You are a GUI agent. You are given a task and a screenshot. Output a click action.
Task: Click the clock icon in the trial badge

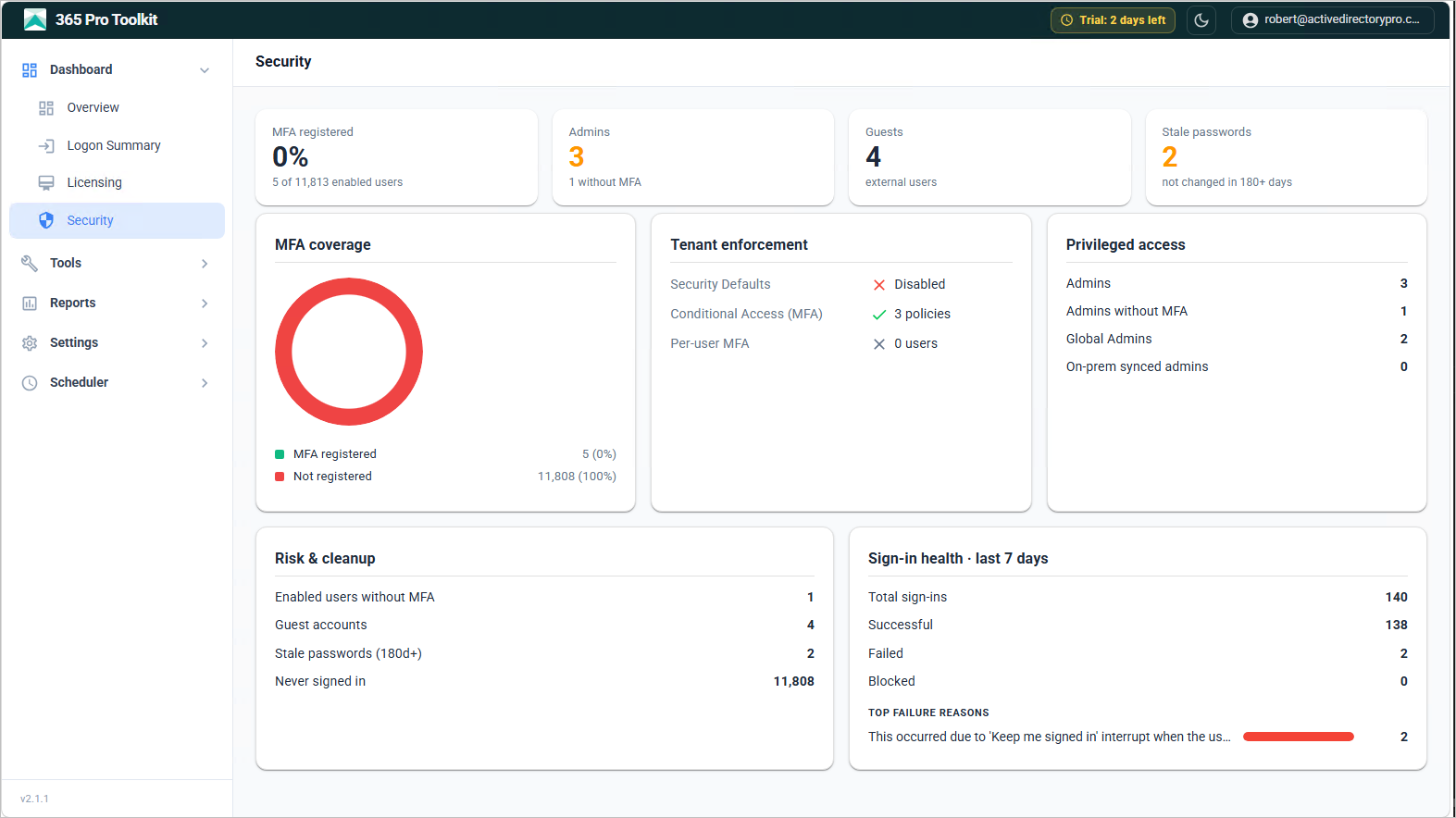coord(1067,20)
